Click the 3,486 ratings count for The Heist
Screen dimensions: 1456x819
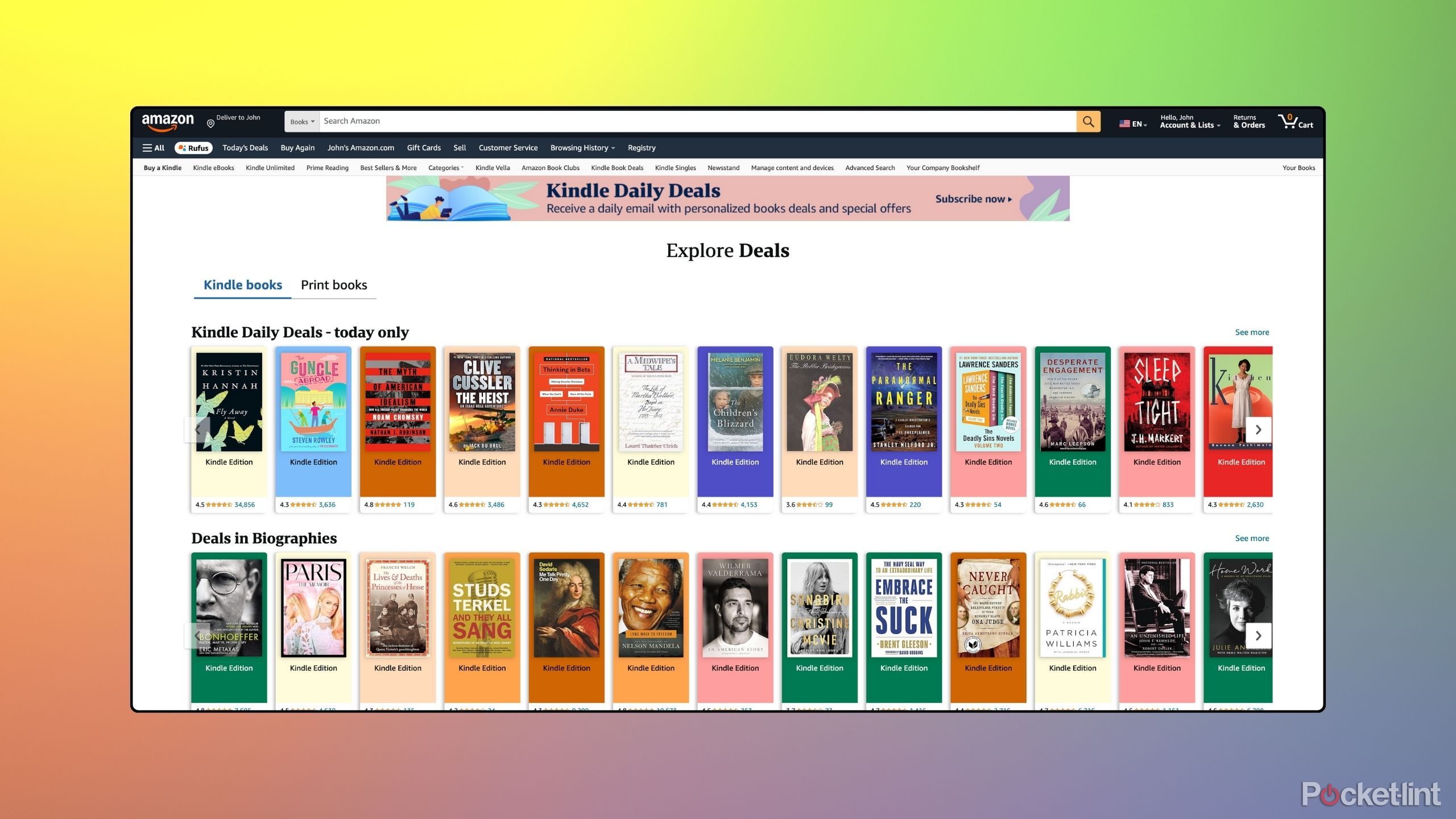coord(495,504)
